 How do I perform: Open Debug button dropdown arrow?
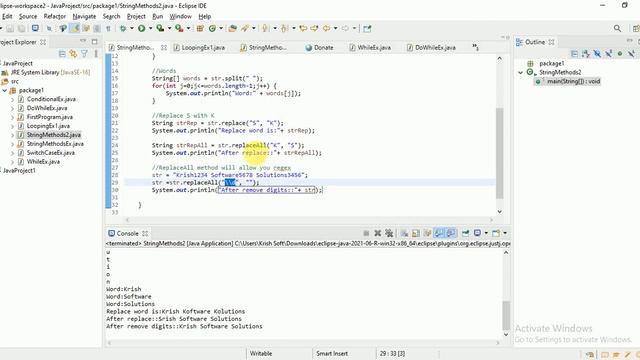click(131, 28)
